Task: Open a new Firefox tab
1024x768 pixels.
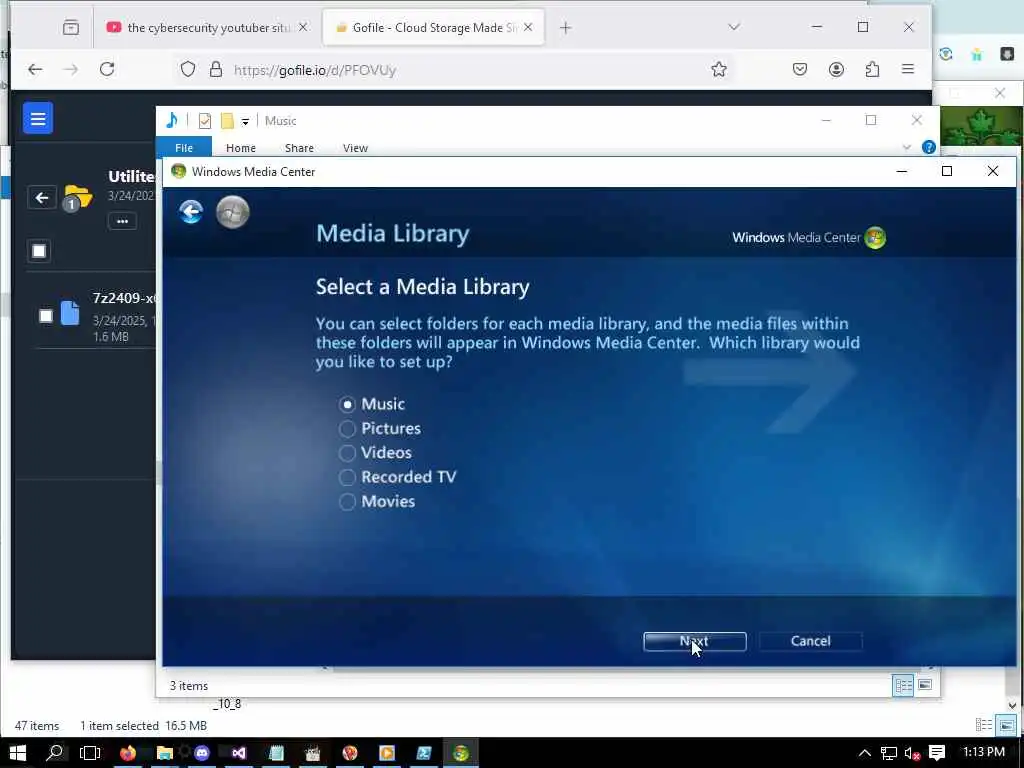Action: [566, 27]
